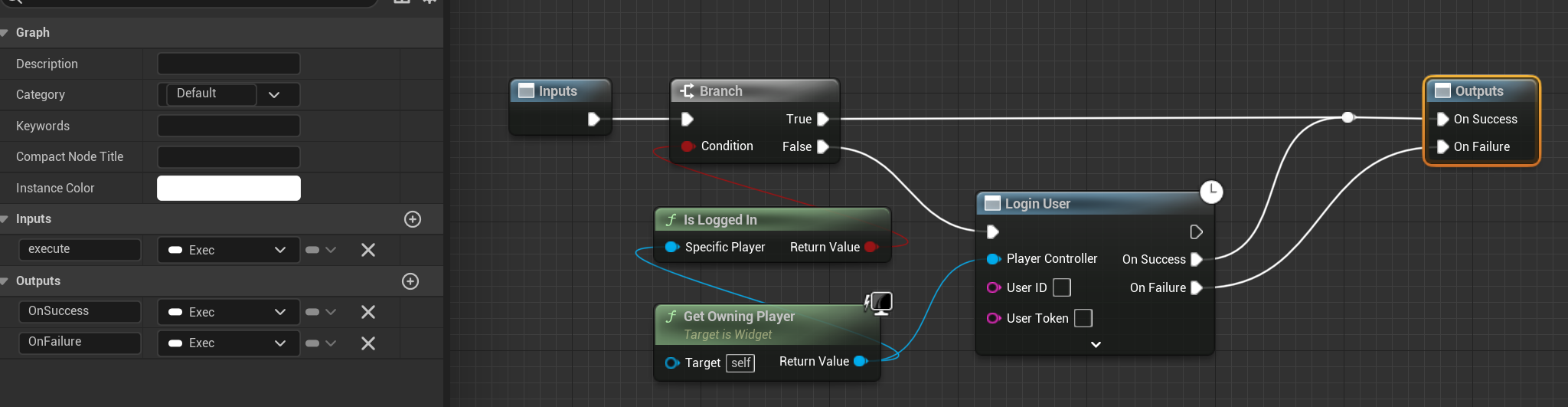Screen dimensions: 1568x407
Task: Click the OnFailure output name field
Action: (80, 342)
